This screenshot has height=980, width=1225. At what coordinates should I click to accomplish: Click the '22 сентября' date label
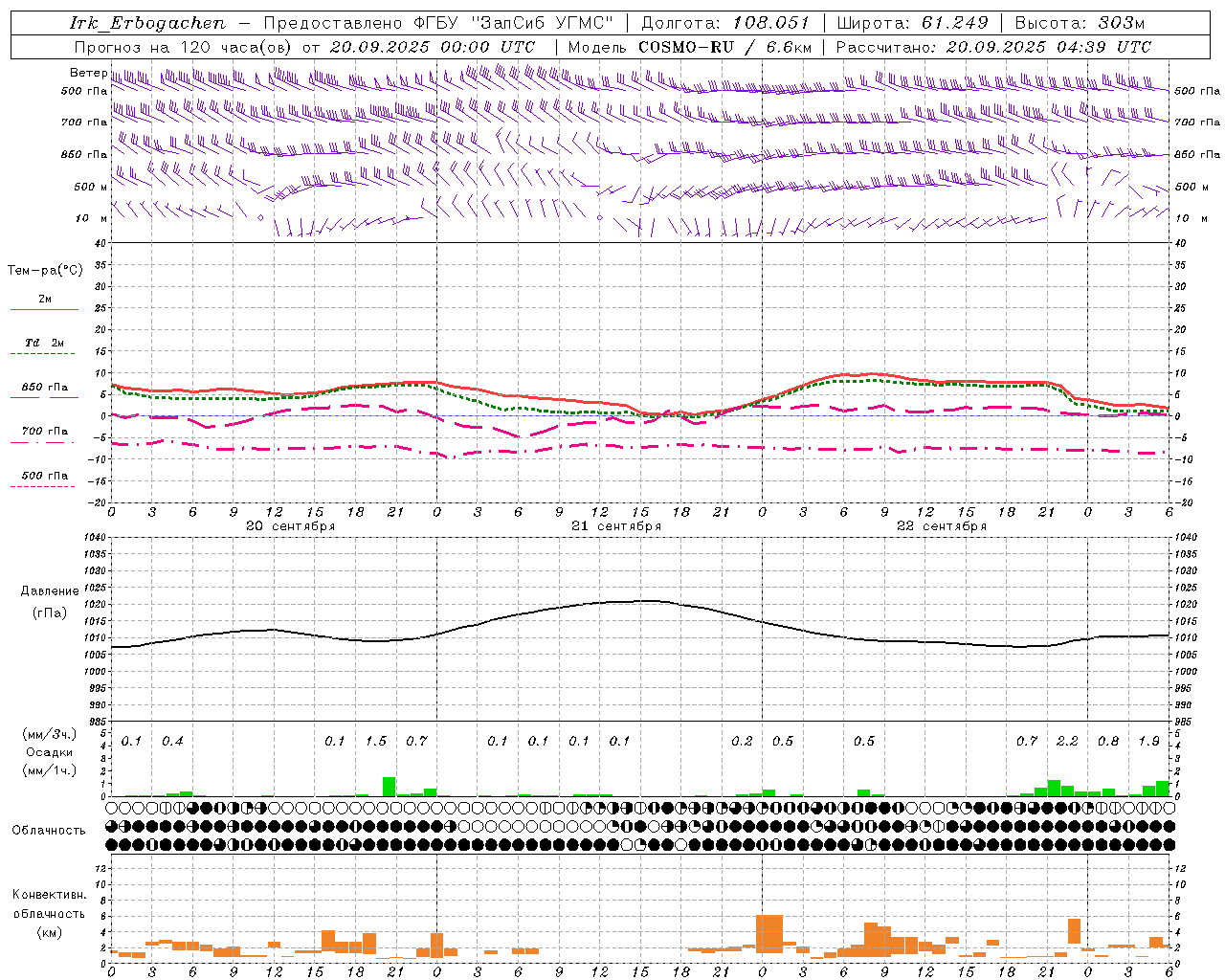pyautogui.click(x=941, y=525)
